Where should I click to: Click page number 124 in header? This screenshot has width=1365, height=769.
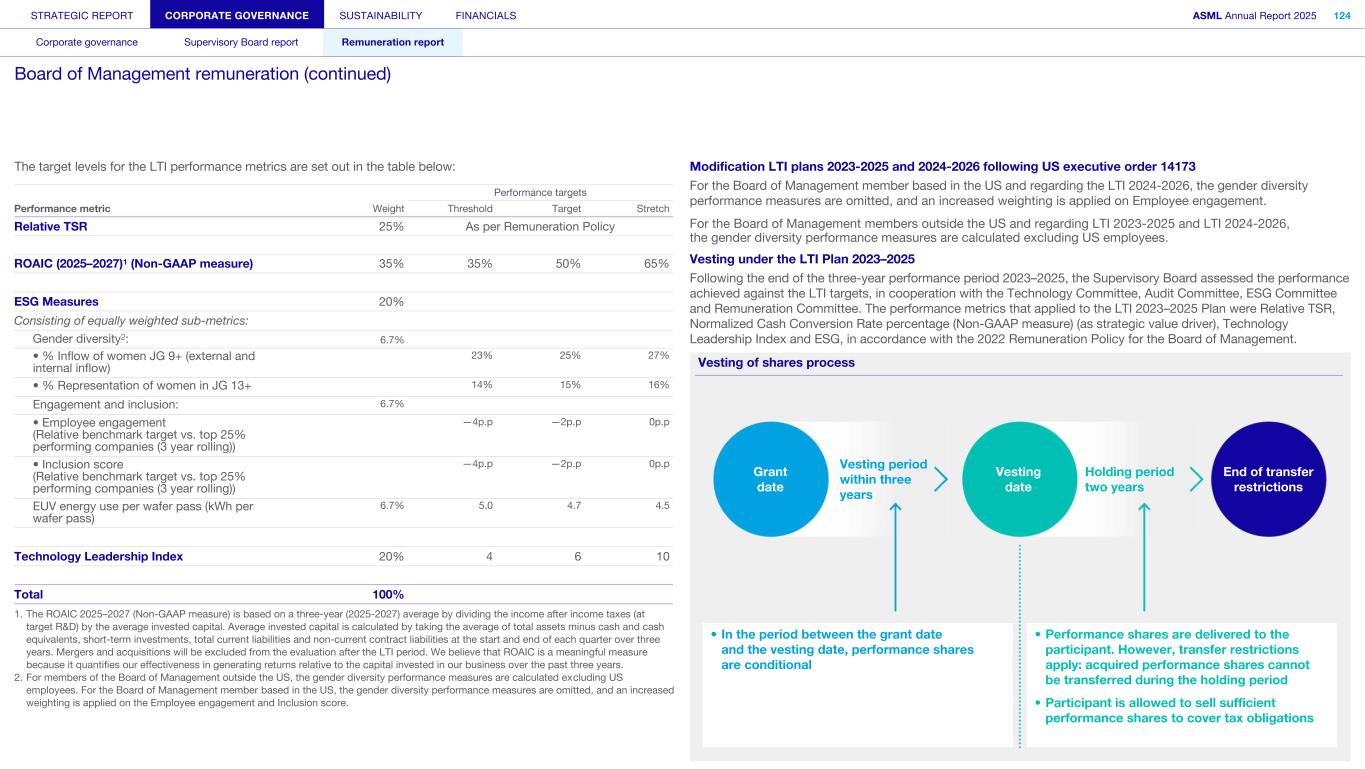pyautogui.click(x=1342, y=15)
